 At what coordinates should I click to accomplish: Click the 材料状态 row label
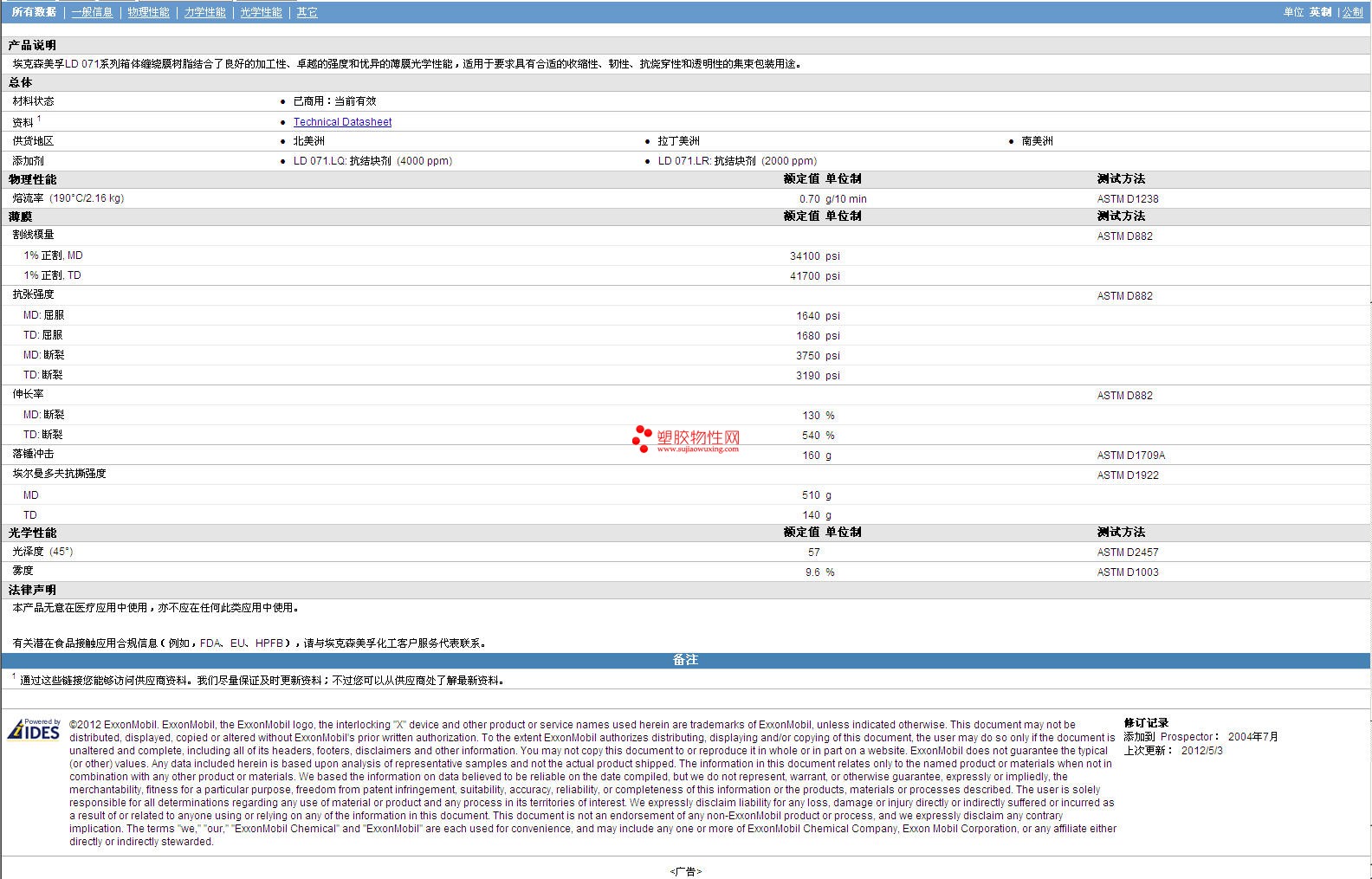33,101
